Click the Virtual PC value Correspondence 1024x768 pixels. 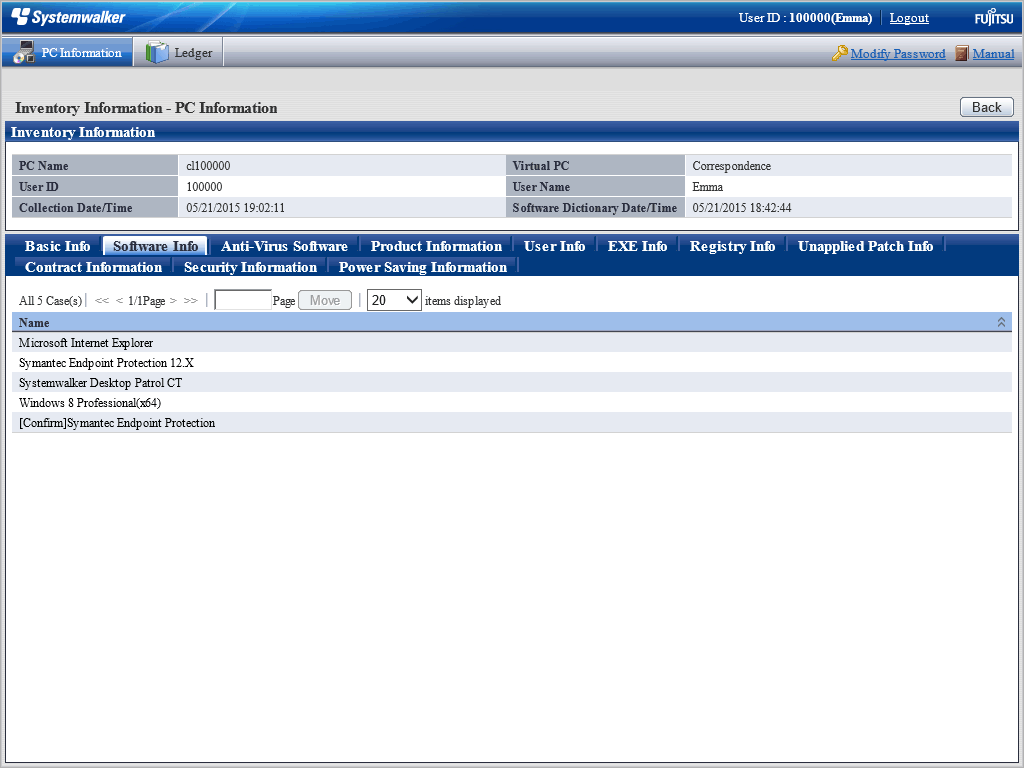point(731,166)
